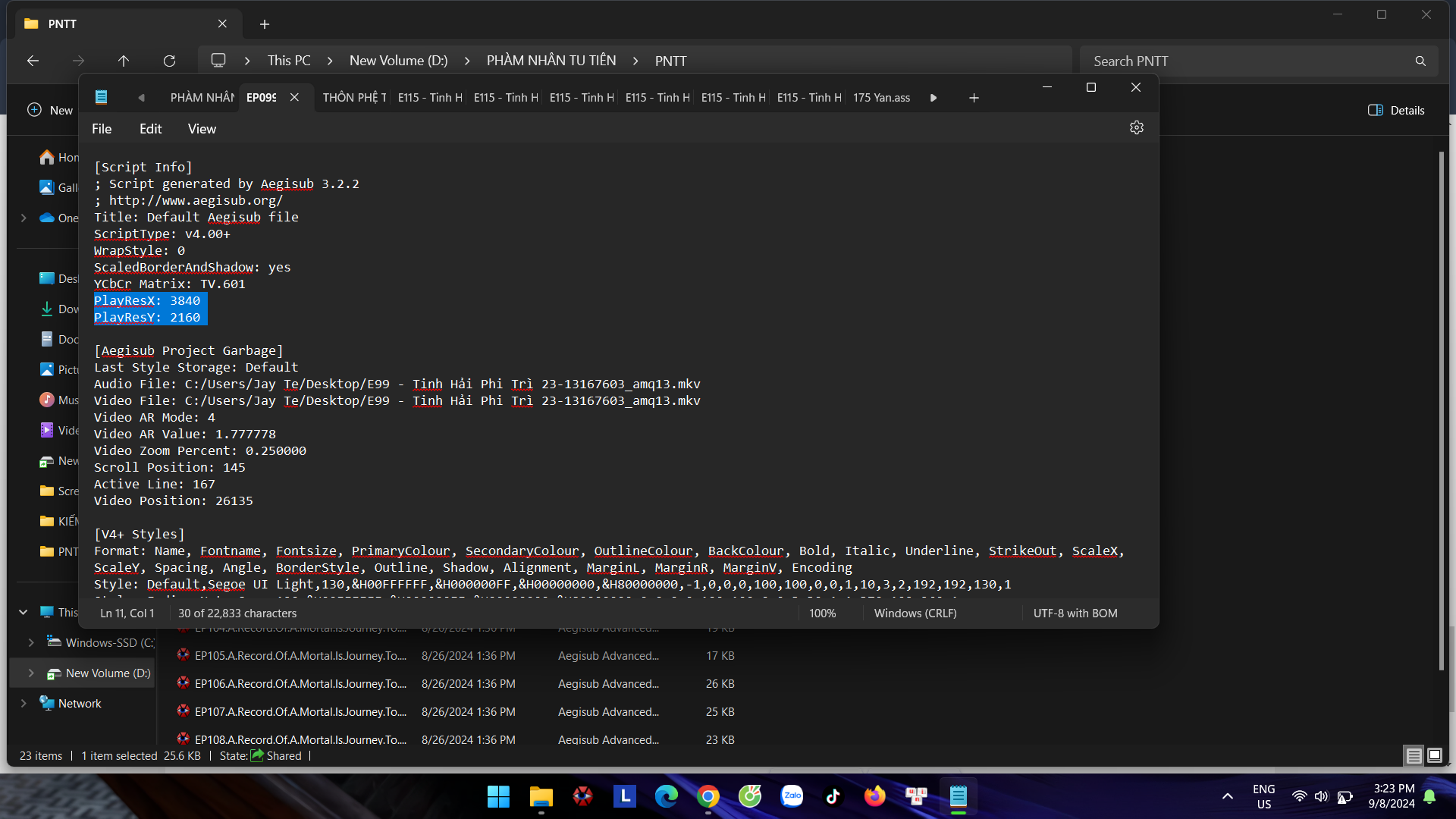Click PHÀM NHÂN TU TIÊN breadcrumb
1456x819 pixels.
[551, 61]
